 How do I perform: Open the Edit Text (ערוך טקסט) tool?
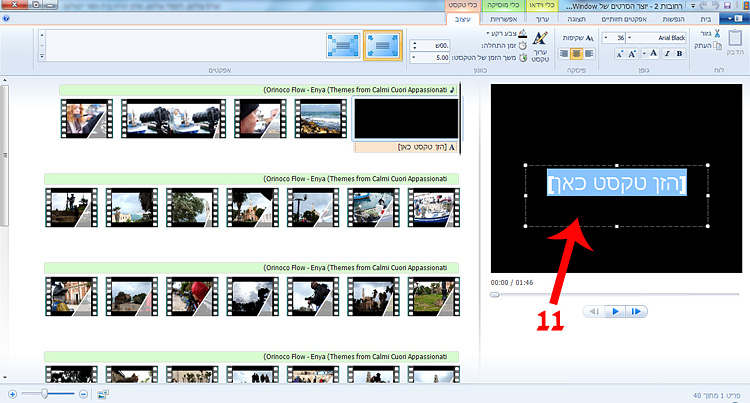pos(538,46)
